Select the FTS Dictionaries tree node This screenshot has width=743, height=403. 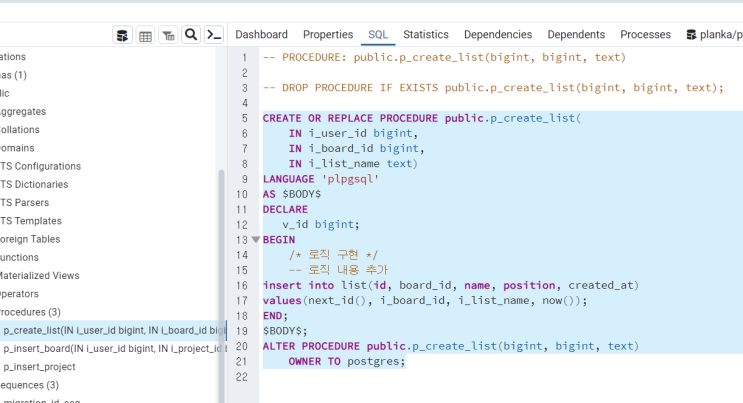click(x=34, y=184)
